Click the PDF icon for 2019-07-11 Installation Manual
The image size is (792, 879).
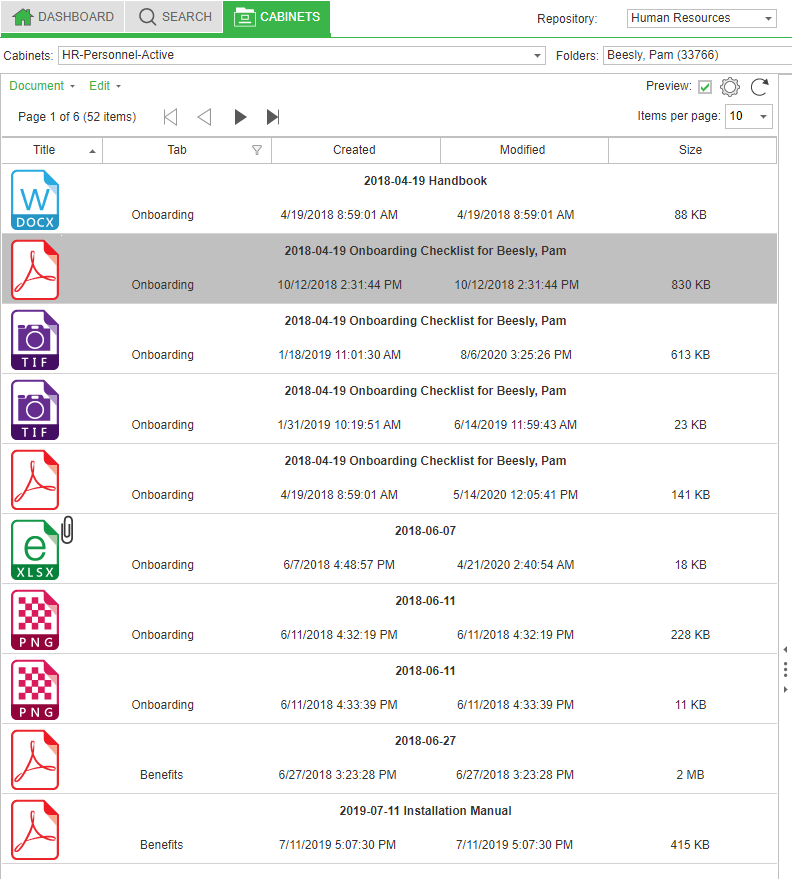35,830
